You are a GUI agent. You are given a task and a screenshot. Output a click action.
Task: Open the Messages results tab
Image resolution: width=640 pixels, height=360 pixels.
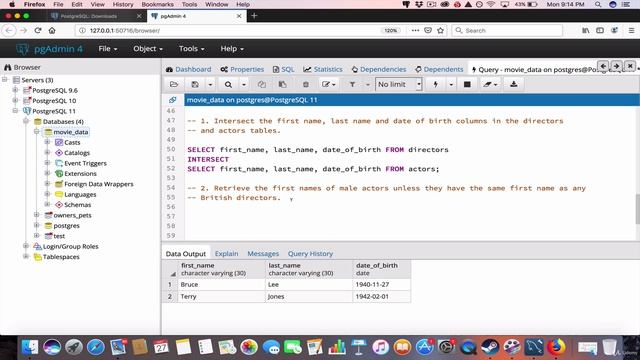click(263, 253)
